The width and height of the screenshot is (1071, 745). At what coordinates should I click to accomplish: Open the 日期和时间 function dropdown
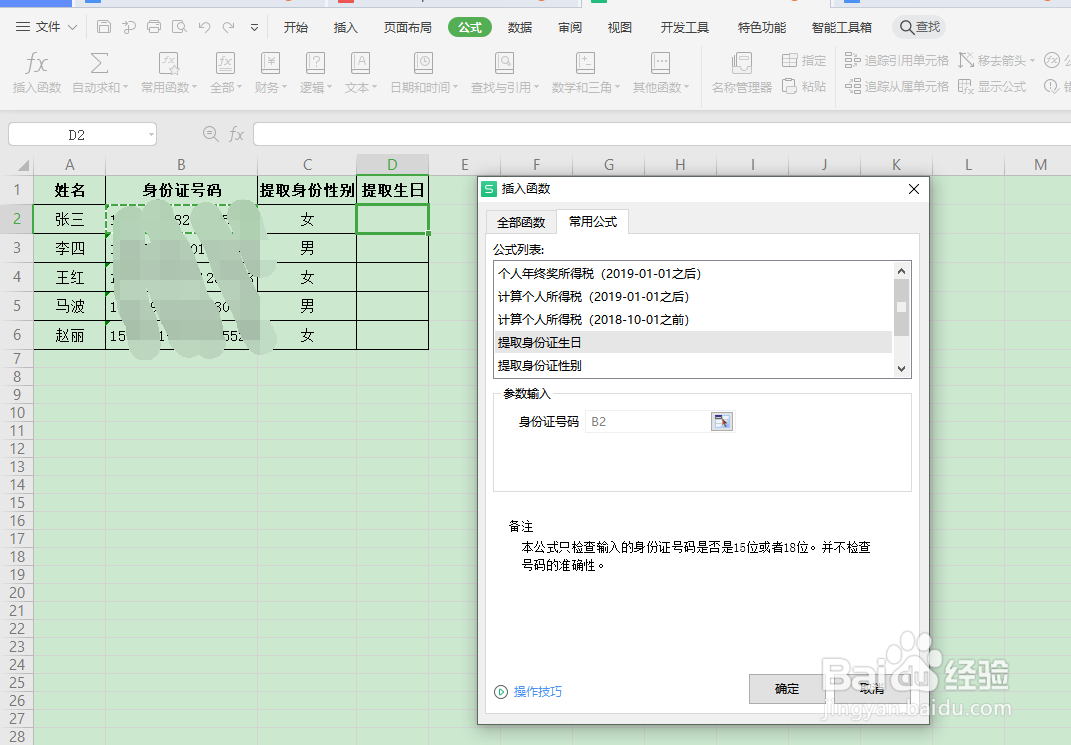(x=422, y=72)
